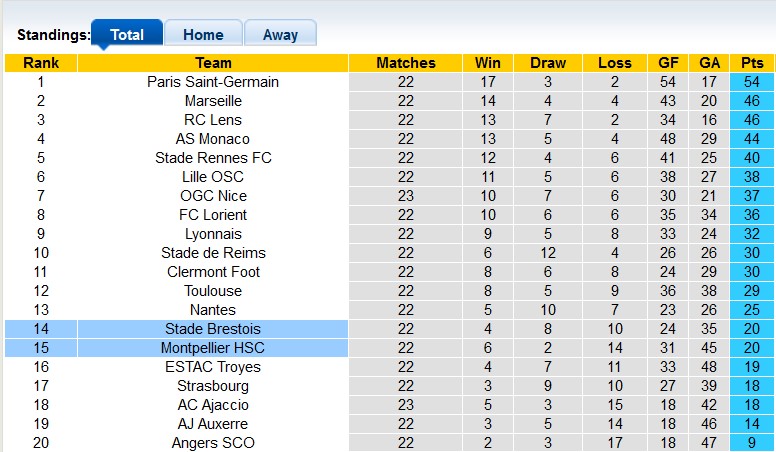776x452 pixels.
Task: Select RC Lens in the table
Action: point(213,120)
